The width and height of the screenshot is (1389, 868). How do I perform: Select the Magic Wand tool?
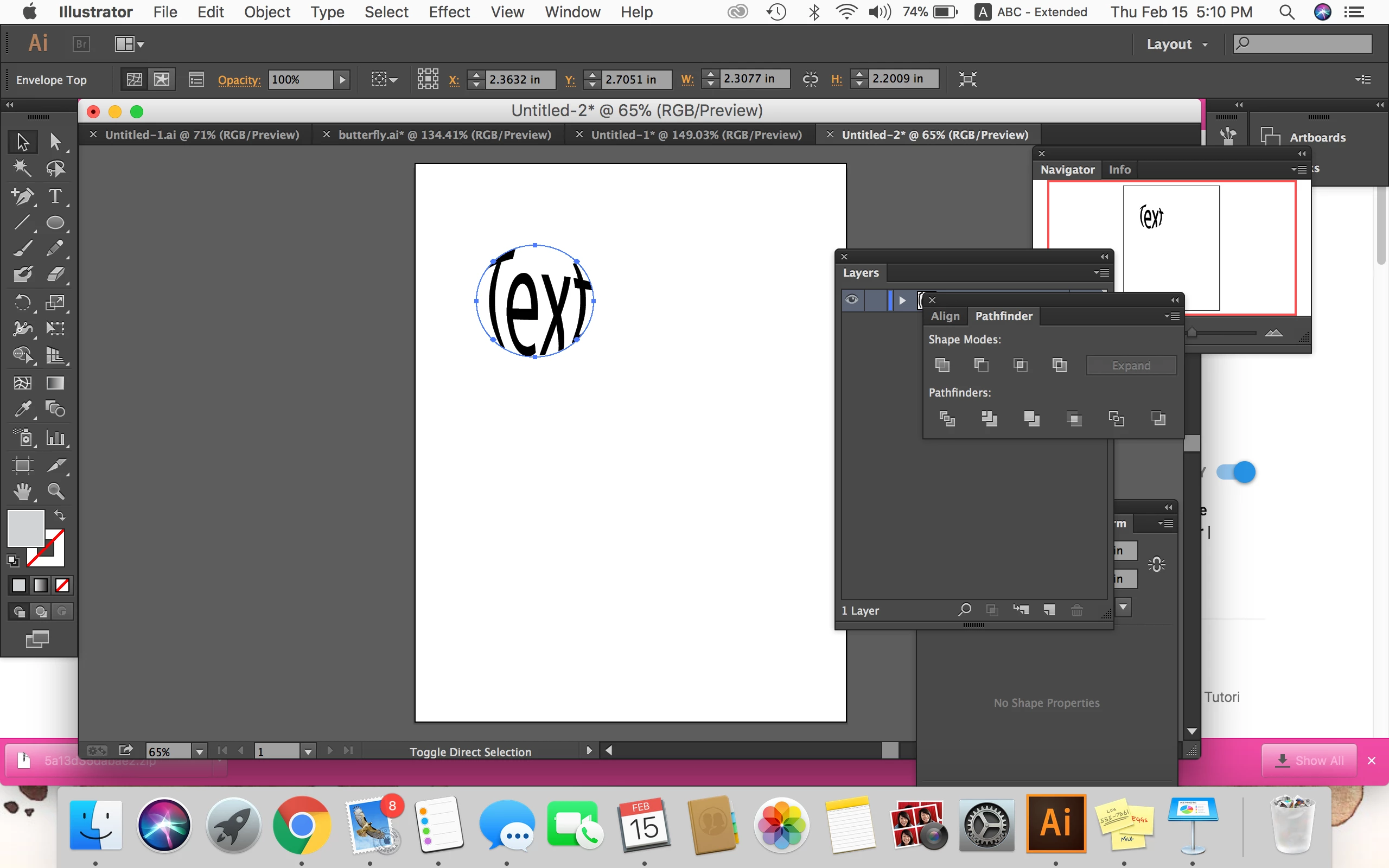pyautogui.click(x=22, y=168)
